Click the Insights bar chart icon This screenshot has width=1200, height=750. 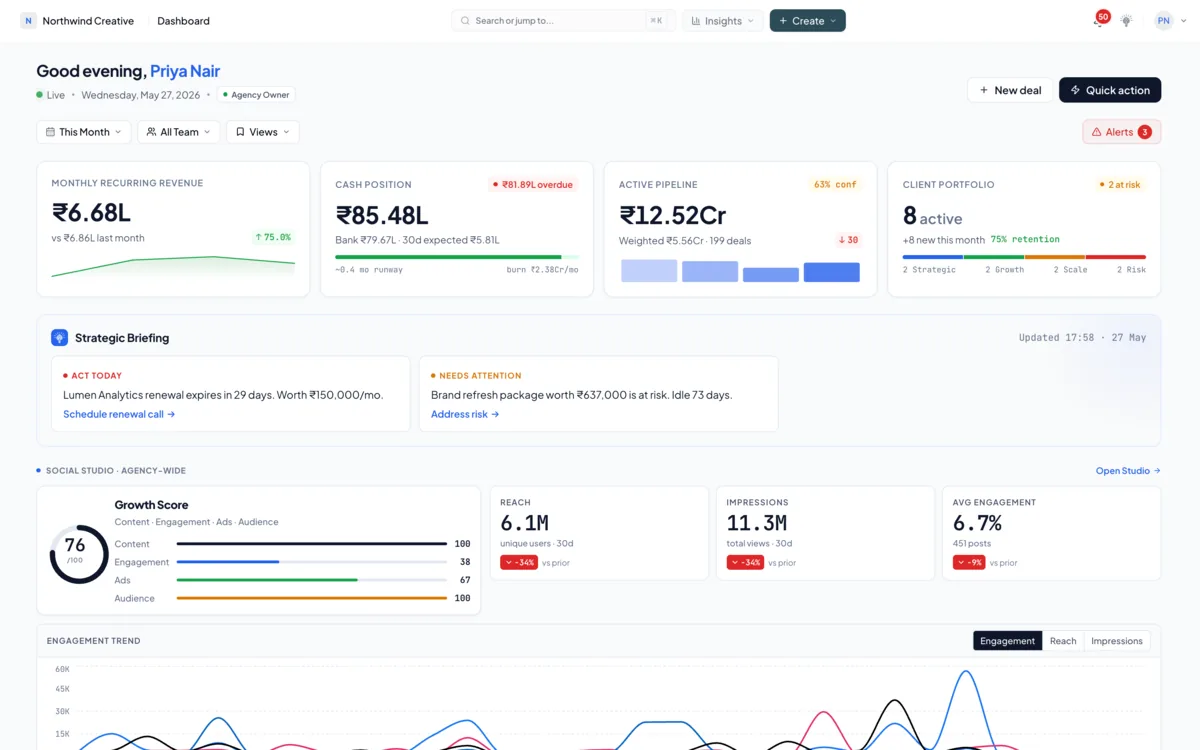click(696, 21)
